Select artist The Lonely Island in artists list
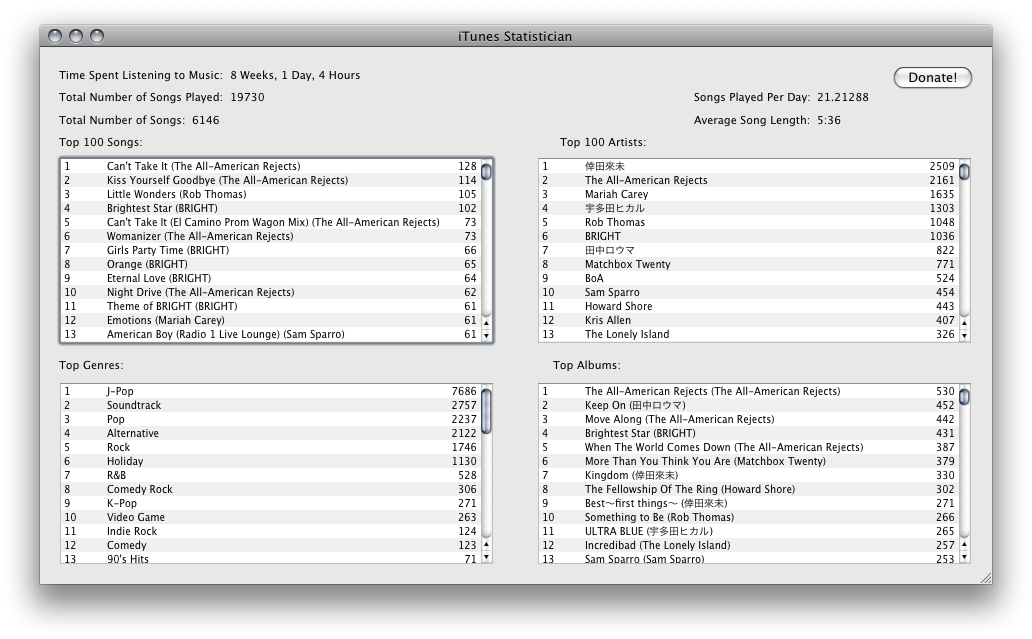The height and width of the screenshot is (639, 1032). [749, 334]
